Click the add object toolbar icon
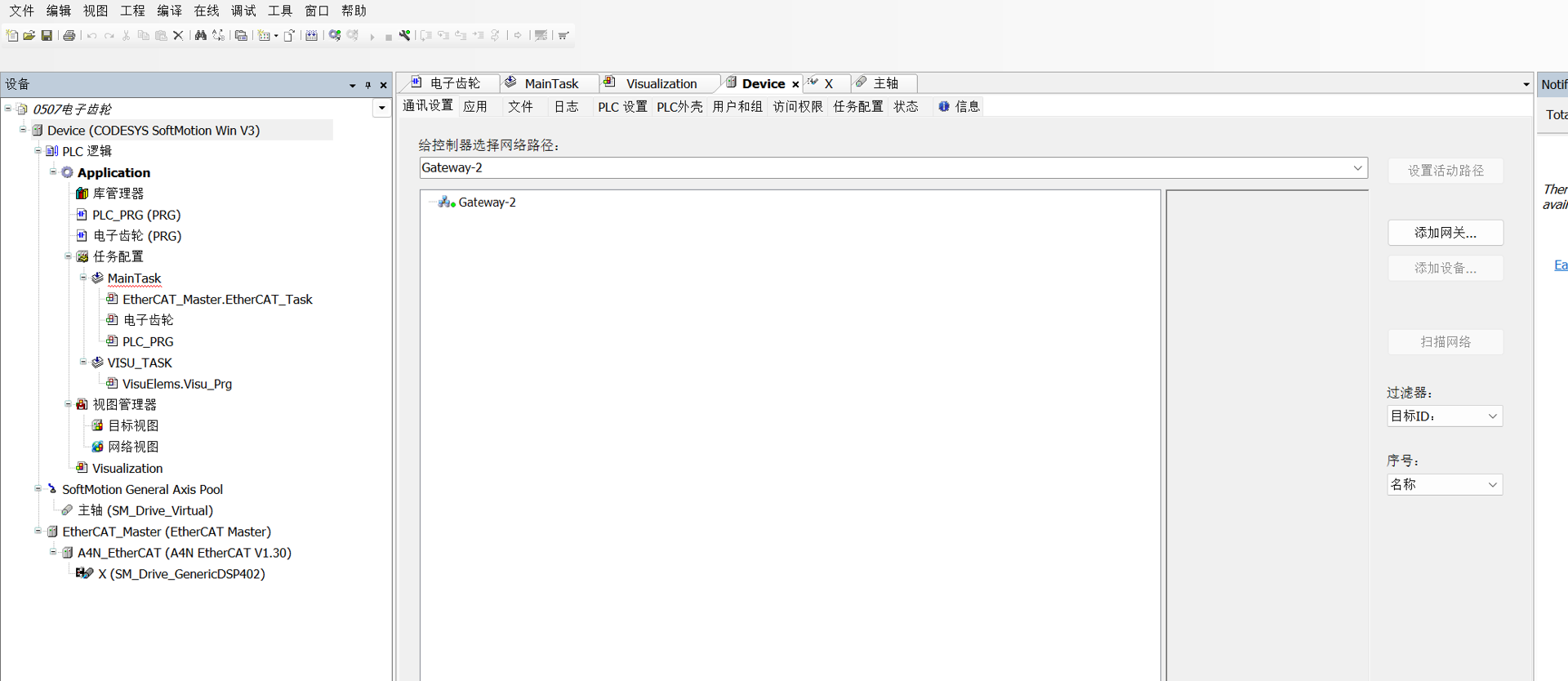1568x681 pixels. pos(264,35)
